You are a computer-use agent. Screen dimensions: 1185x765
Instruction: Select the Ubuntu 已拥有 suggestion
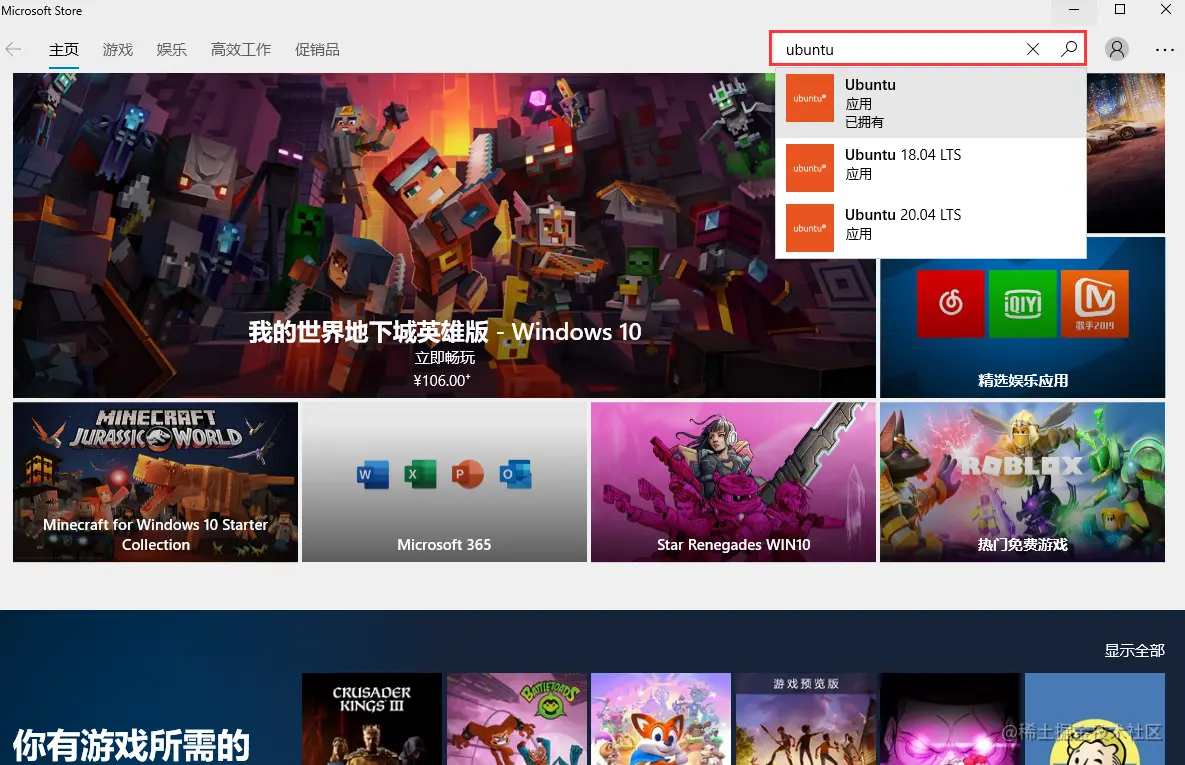[x=930, y=103]
